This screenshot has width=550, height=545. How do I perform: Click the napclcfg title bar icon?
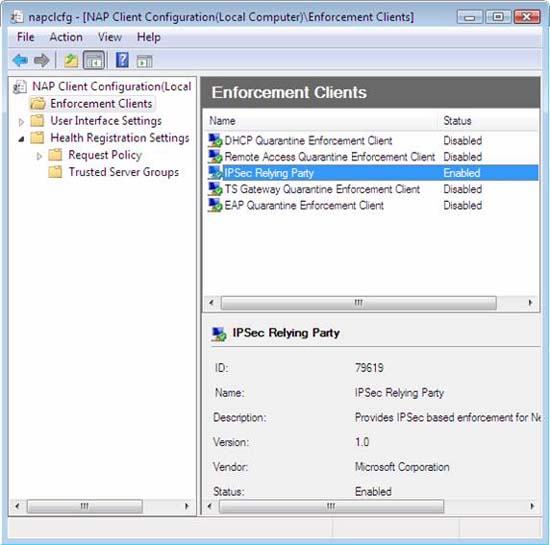tap(17, 16)
